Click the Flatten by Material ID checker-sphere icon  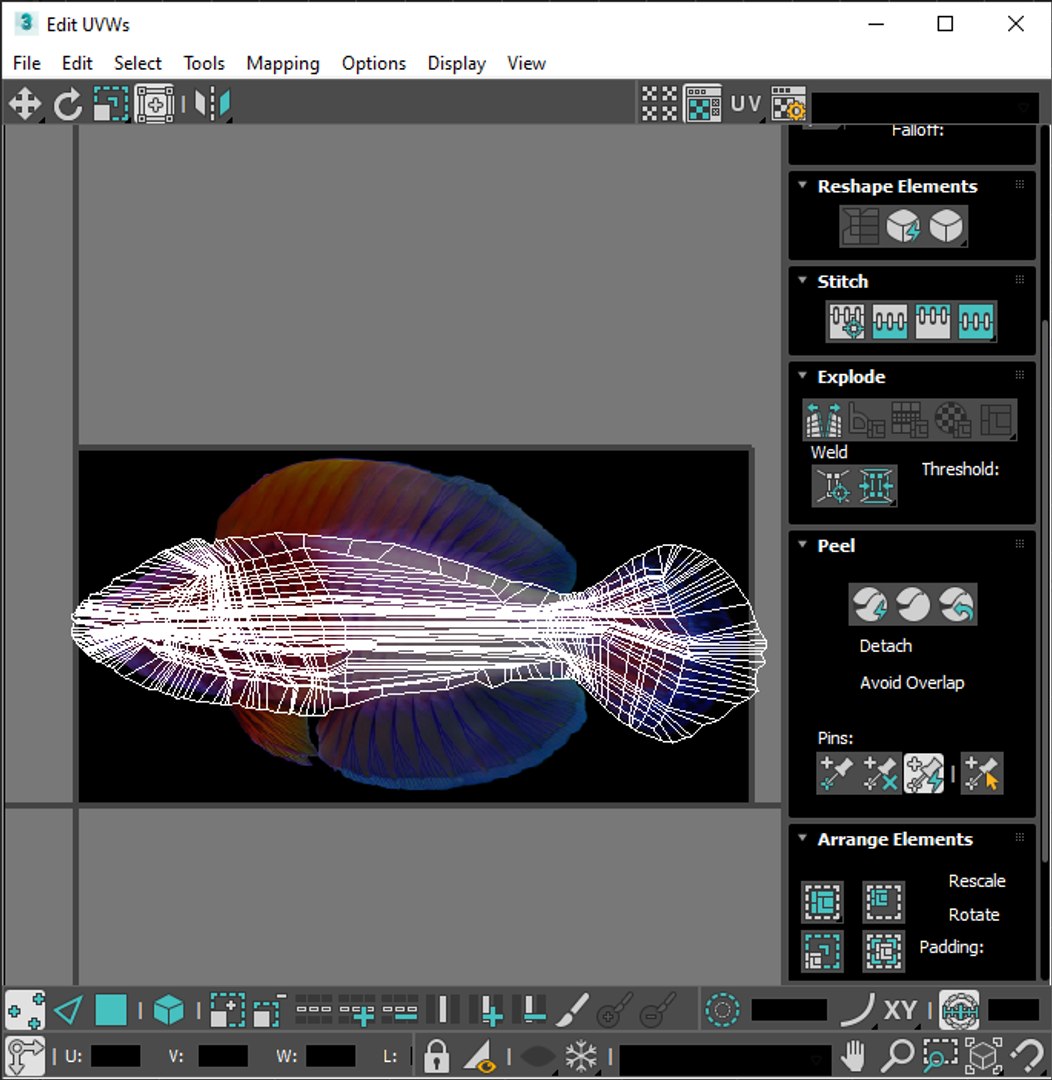pos(953,419)
